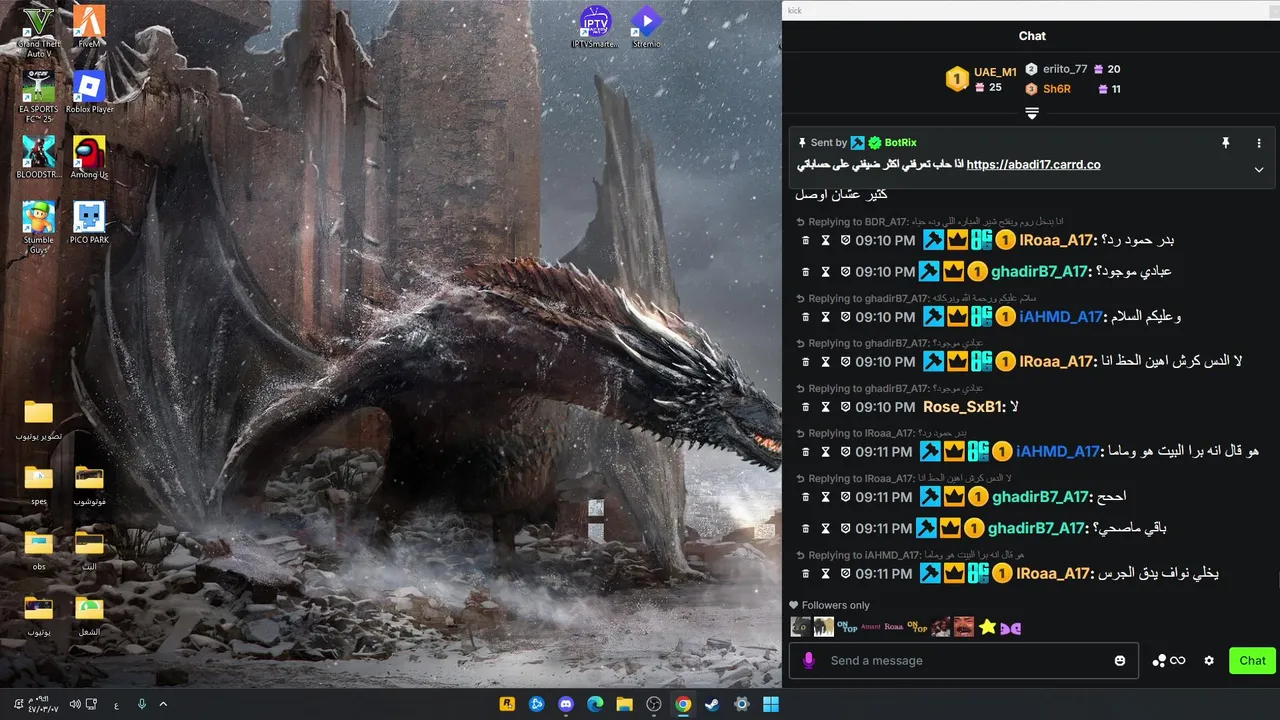Viewport: 1280px width, 720px height.
Task: Show hidden system tray icons
Action: click(x=163, y=704)
